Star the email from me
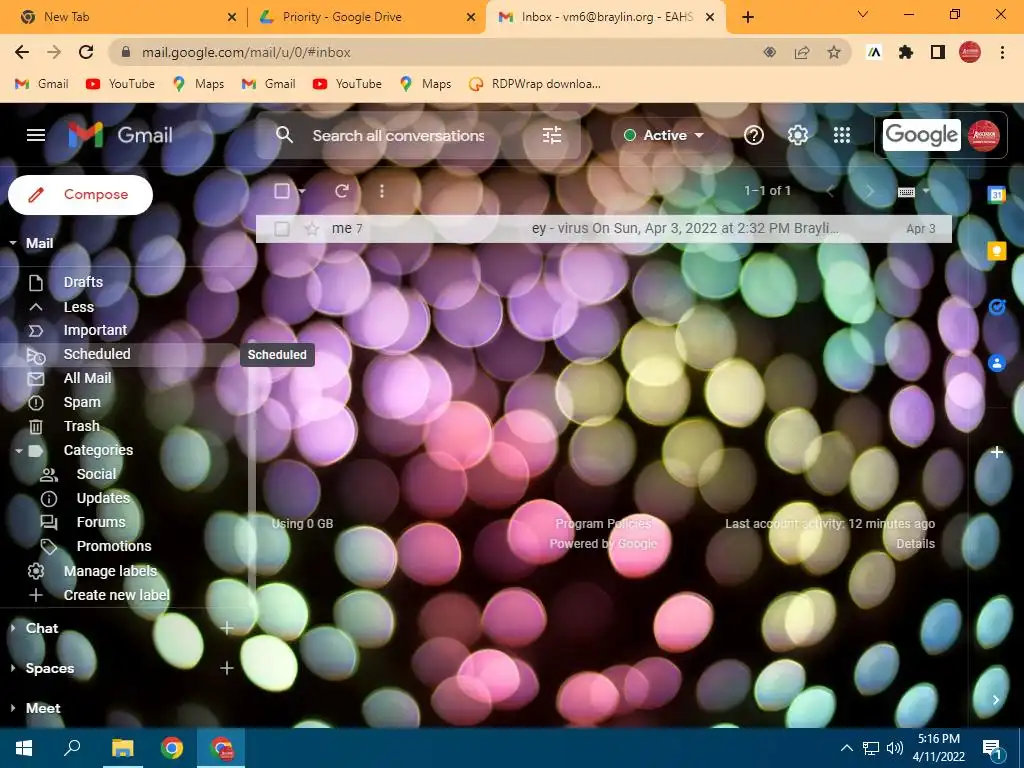The image size is (1024, 768). coord(312,229)
